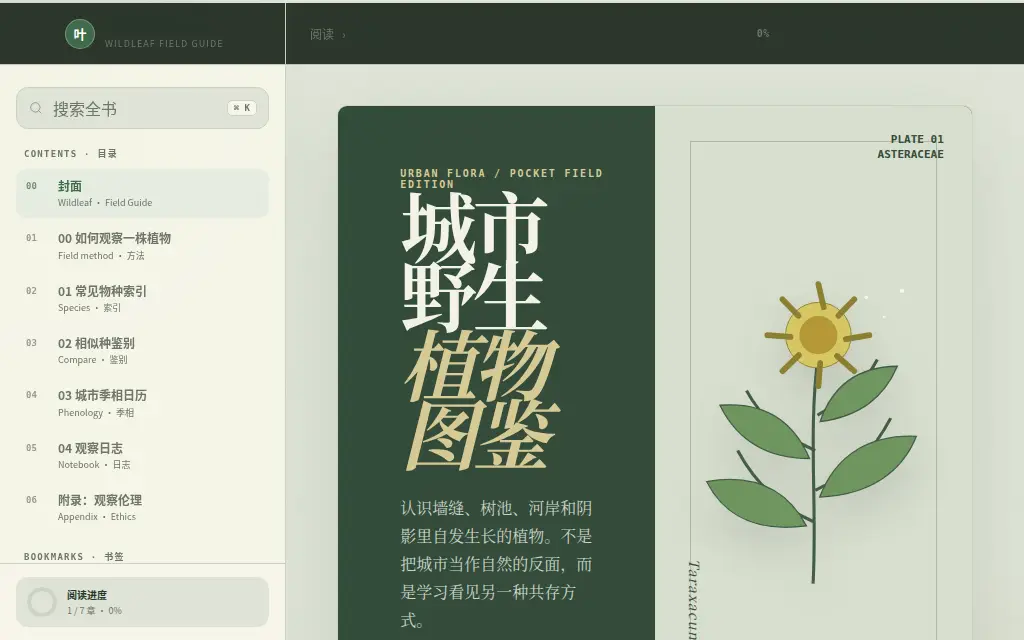Open chapter 04 观察日志

pos(142,456)
